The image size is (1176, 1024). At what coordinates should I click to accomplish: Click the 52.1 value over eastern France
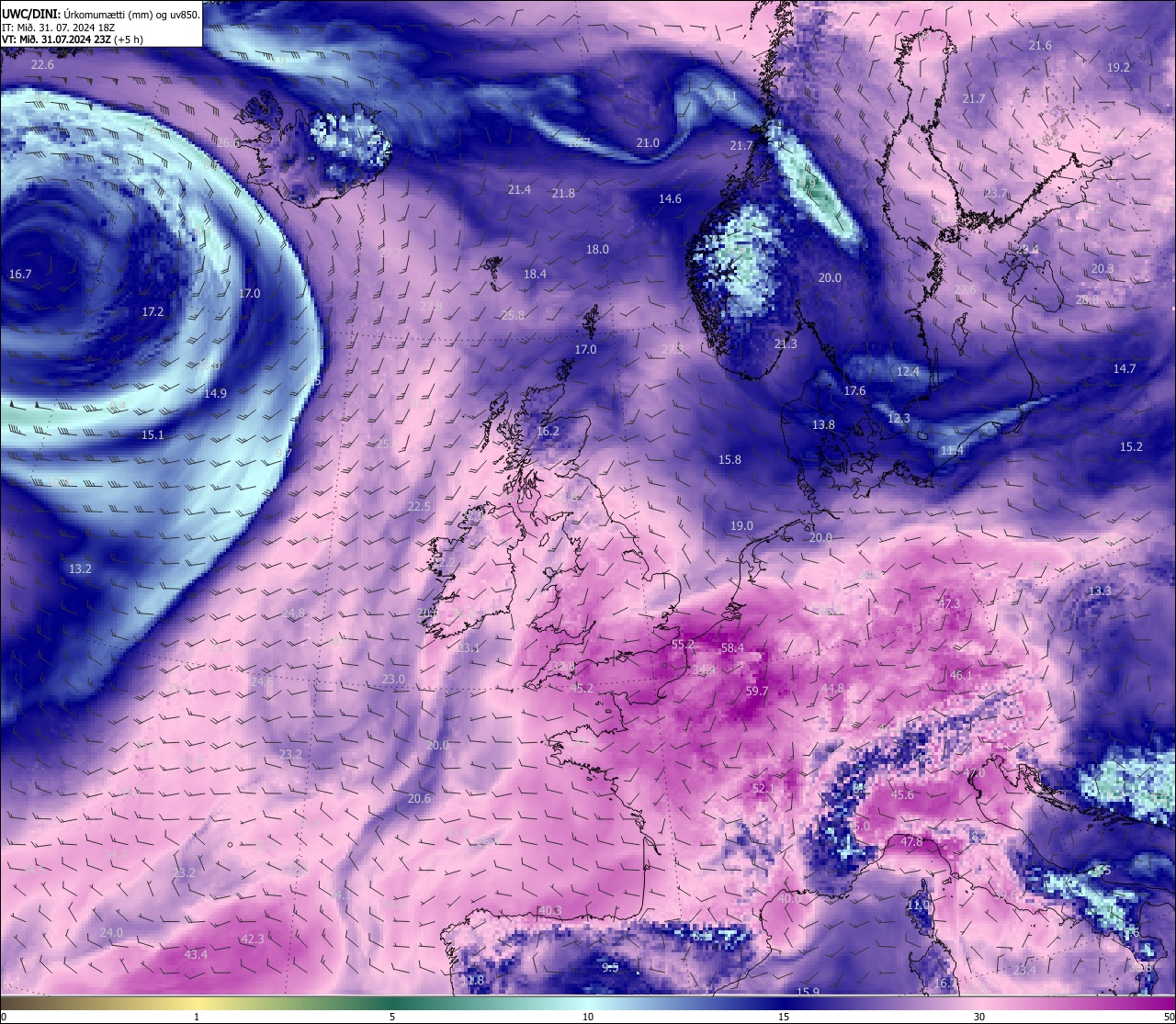[763, 789]
